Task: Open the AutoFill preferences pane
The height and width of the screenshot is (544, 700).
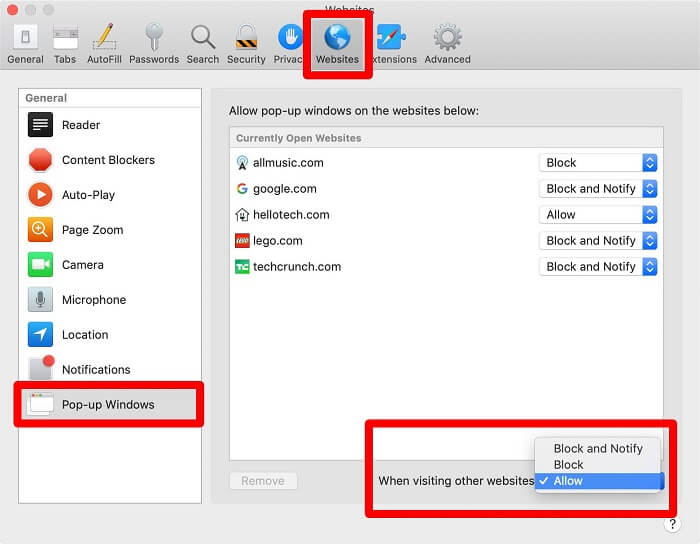Action: pos(104,45)
